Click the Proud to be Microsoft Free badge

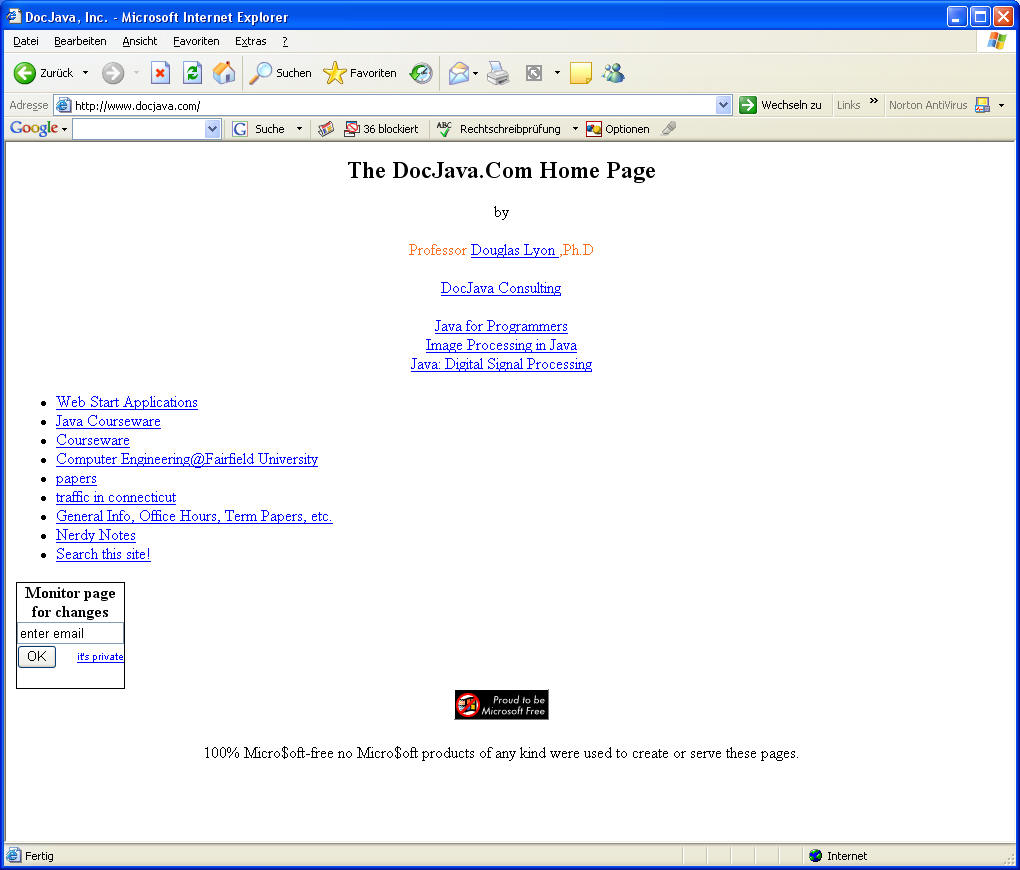tap(501, 705)
